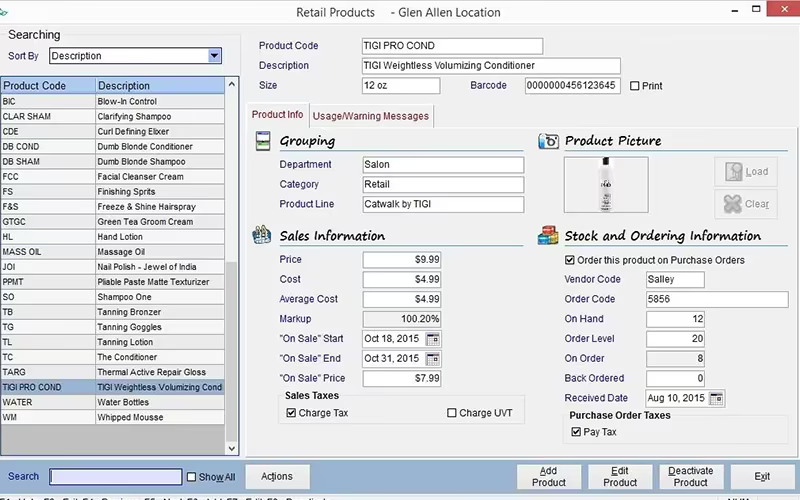Viewport: 800px width, 500px height.
Task: Select the Green Tea Groom Cream row
Action: click(112, 222)
